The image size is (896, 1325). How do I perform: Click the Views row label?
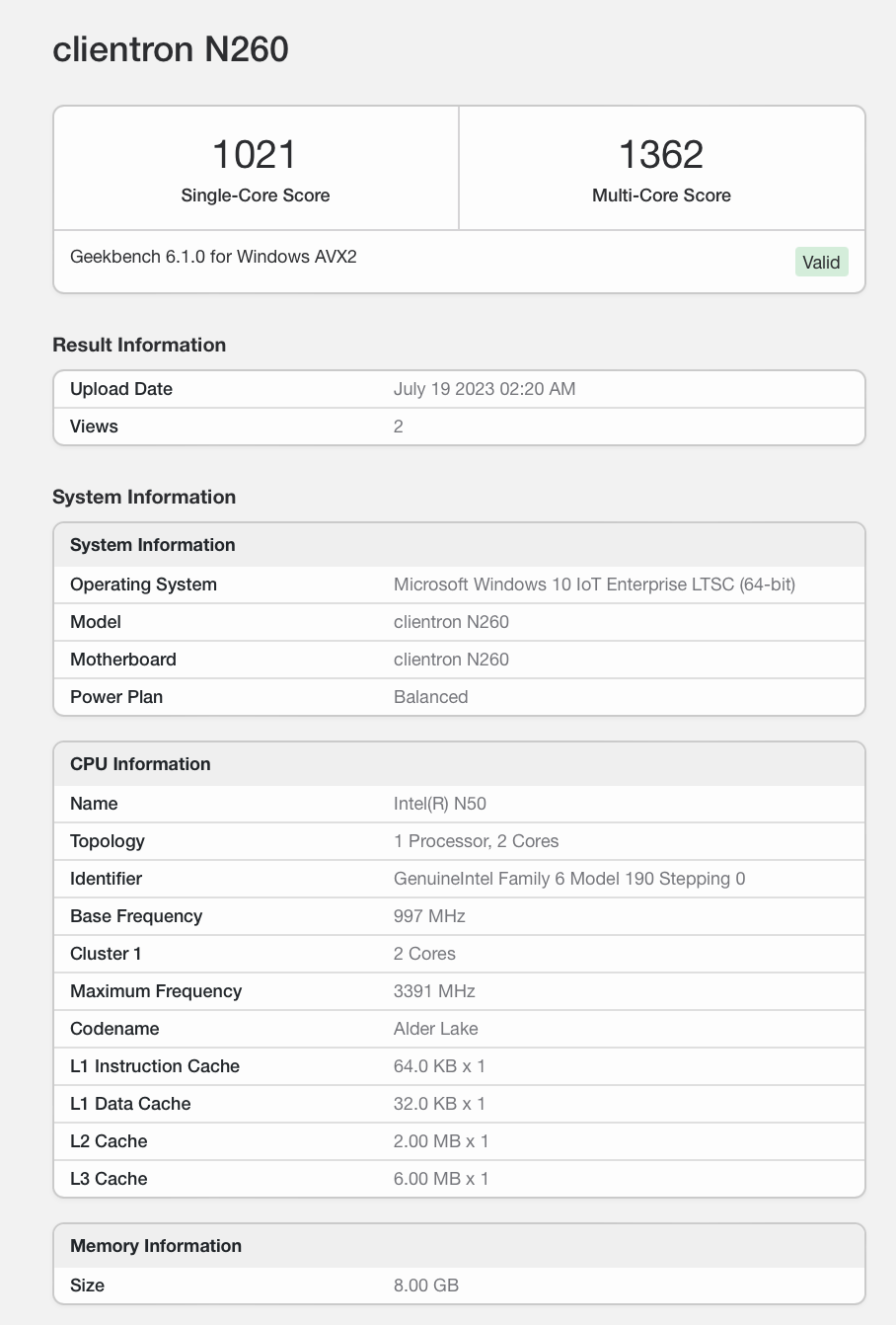[x=94, y=427]
